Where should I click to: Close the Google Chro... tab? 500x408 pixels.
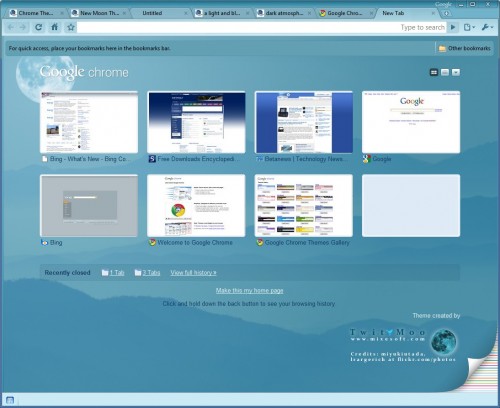371,13
